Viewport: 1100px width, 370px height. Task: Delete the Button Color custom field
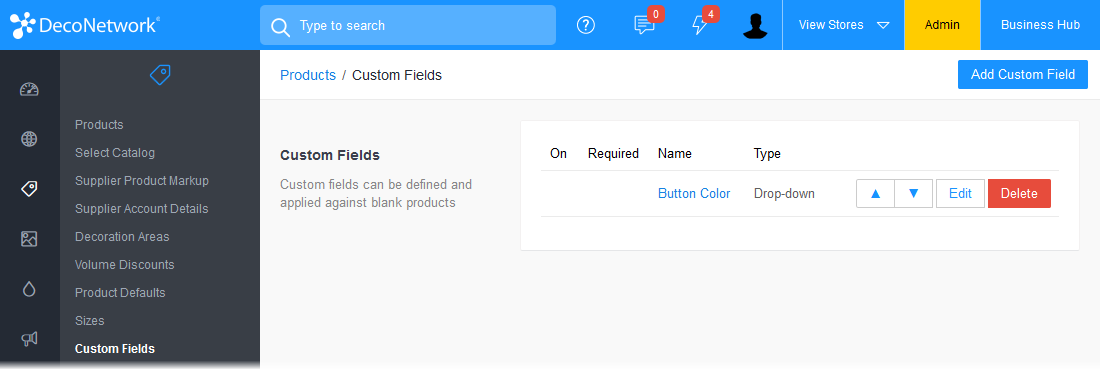(1019, 194)
